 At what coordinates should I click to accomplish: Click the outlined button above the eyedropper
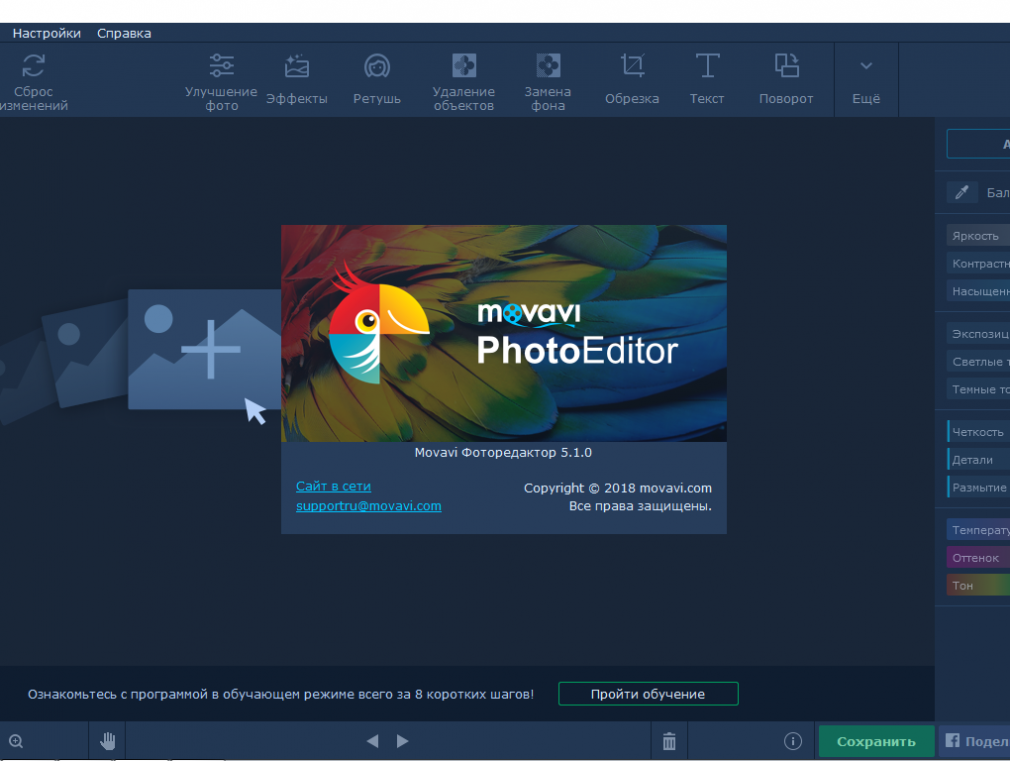(978, 144)
